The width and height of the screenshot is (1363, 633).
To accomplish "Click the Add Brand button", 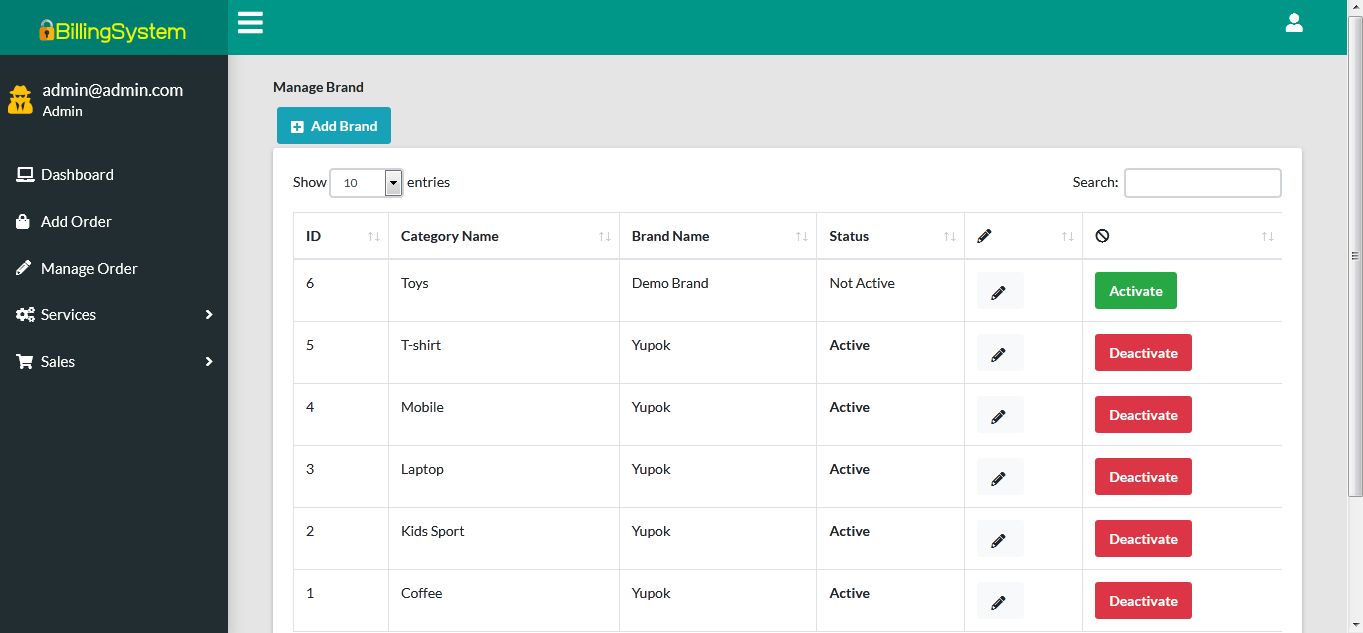I will pos(333,126).
